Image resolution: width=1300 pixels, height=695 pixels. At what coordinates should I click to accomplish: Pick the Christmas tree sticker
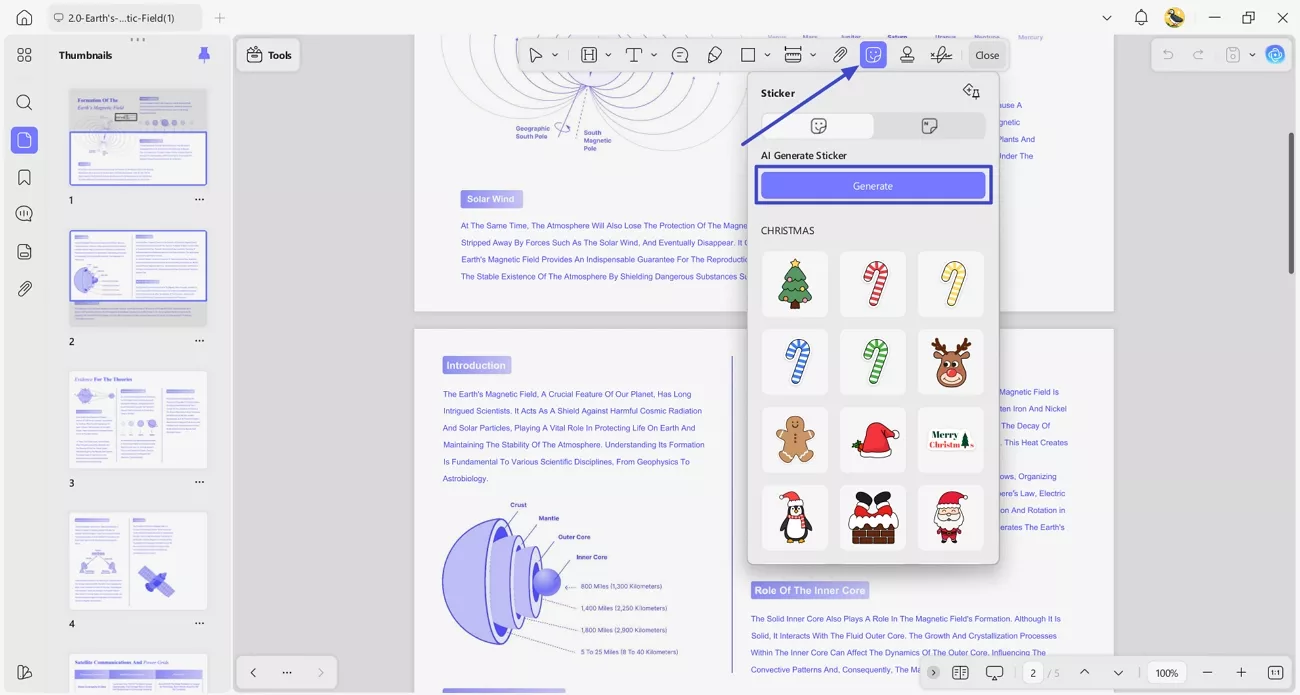[795, 284]
